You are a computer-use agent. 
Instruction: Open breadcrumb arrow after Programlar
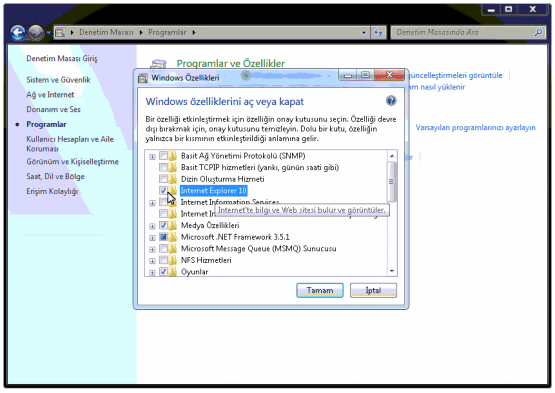coord(194,33)
